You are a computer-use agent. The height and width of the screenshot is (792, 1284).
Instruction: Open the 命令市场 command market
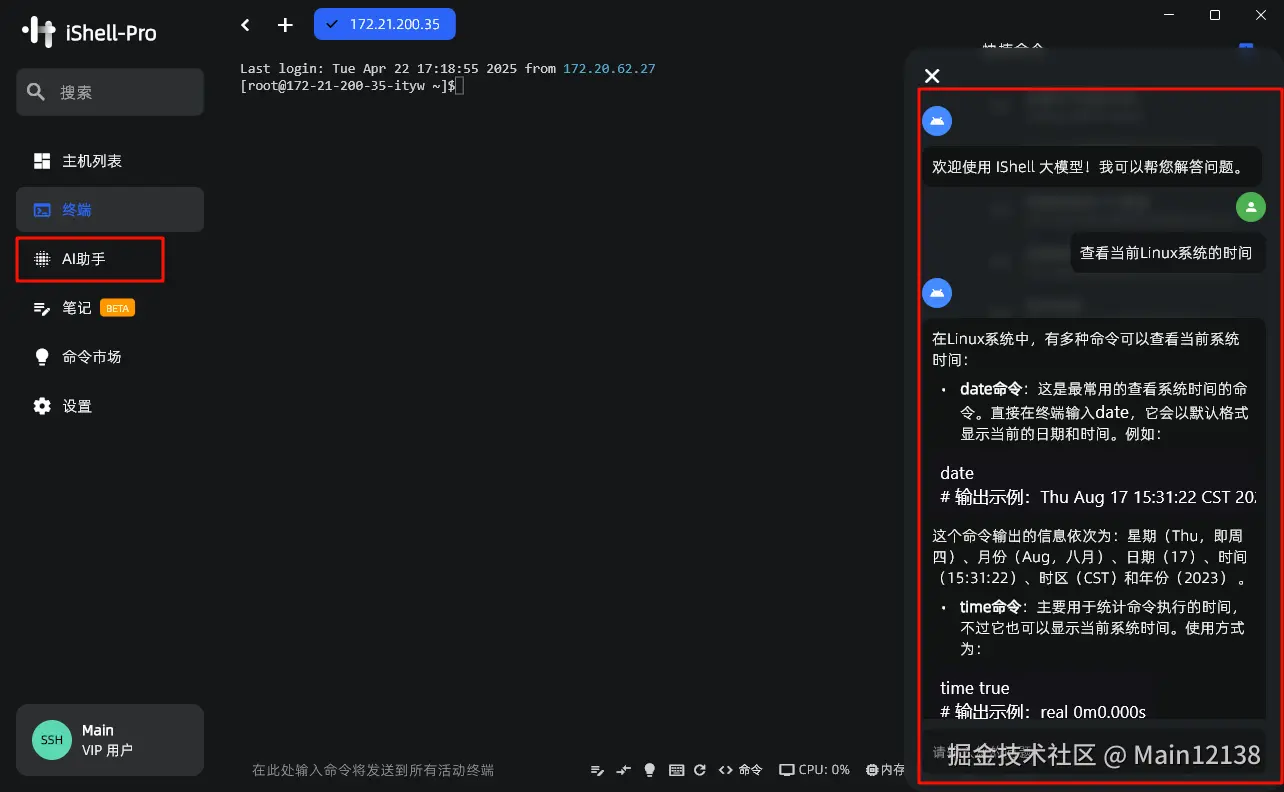[110, 357]
